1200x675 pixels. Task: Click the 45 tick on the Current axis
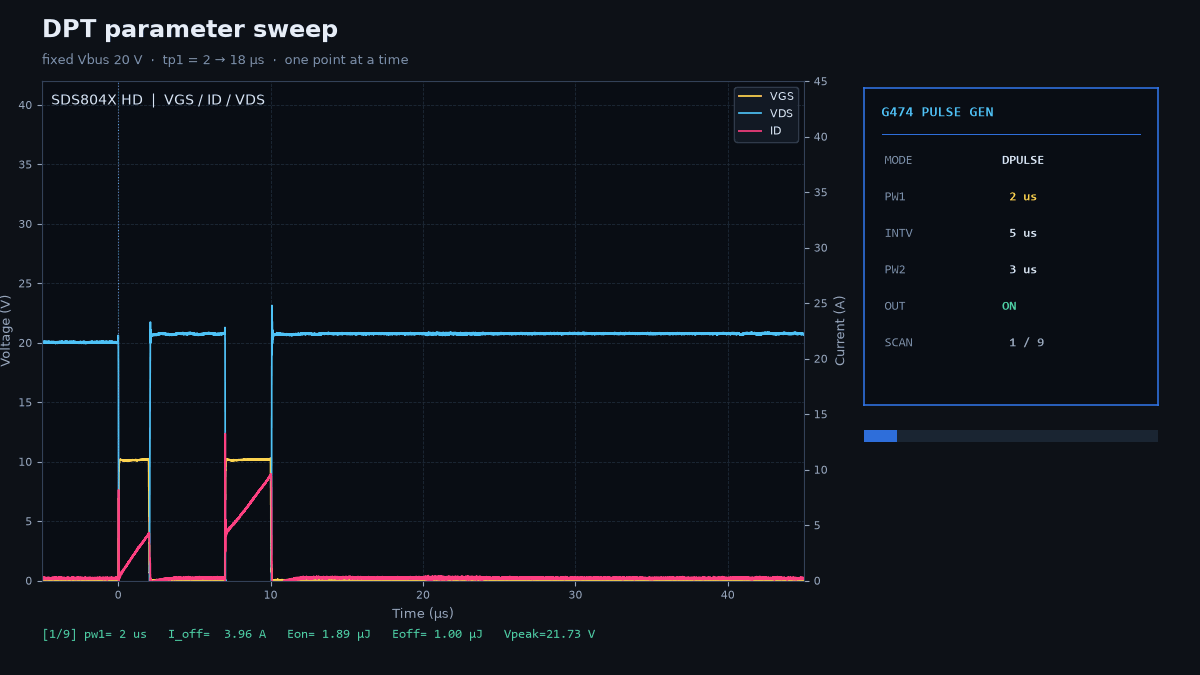pyautogui.click(x=819, y=82)
